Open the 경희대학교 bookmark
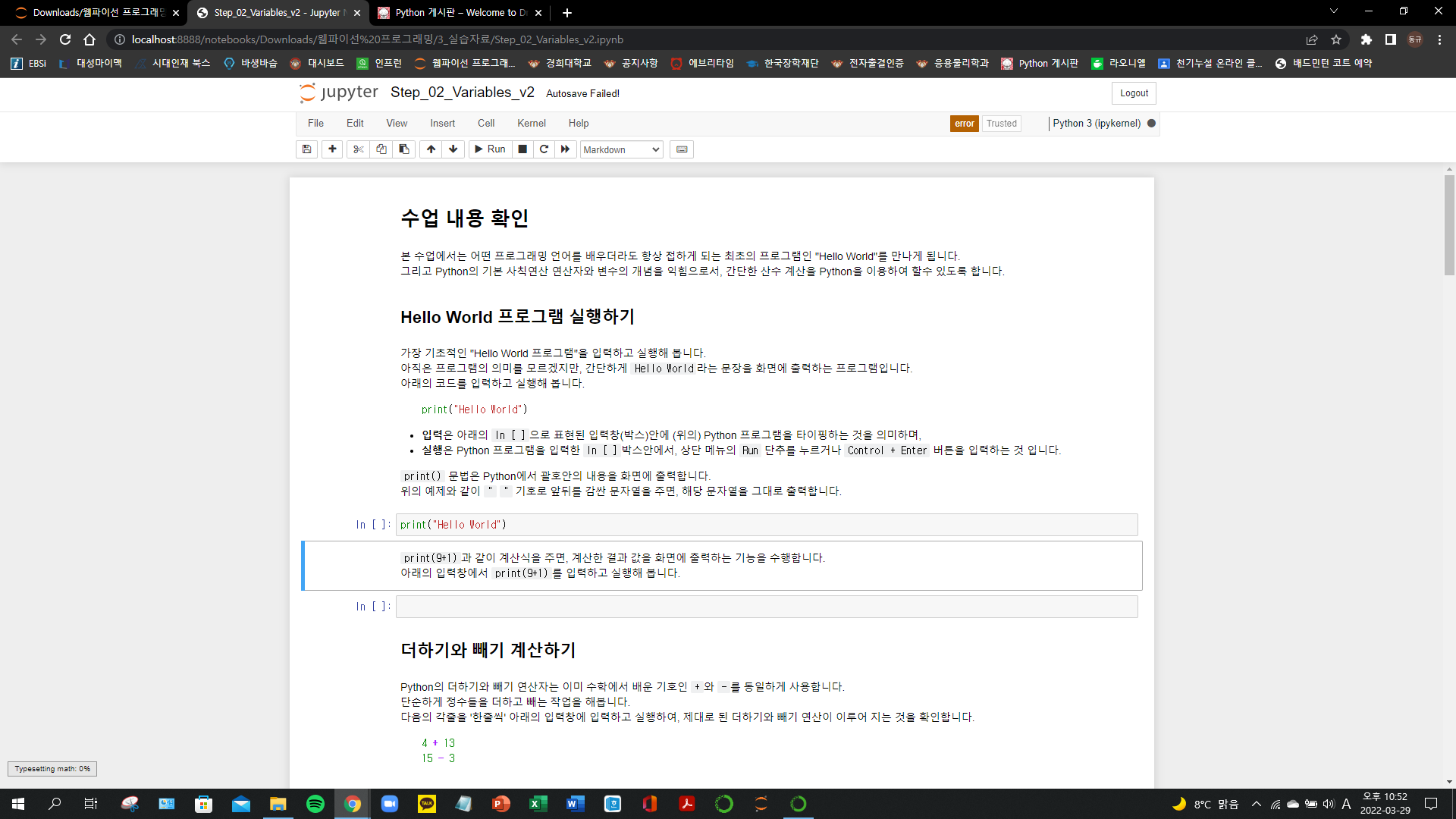The height and width of the screenshot is (819, 1456). click(560, 64)
